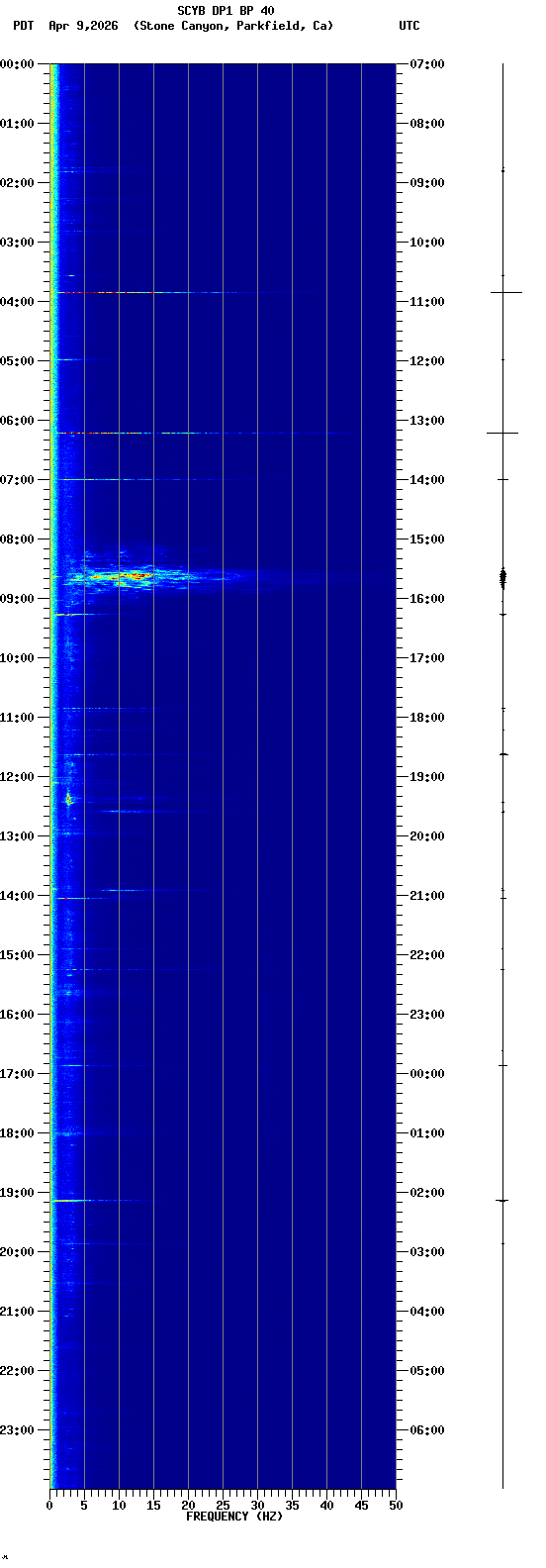Viewport: 546px width, 1568px height.
Task: Click the frequency axis tick label "50"
Action: (x=396, y=1506)
